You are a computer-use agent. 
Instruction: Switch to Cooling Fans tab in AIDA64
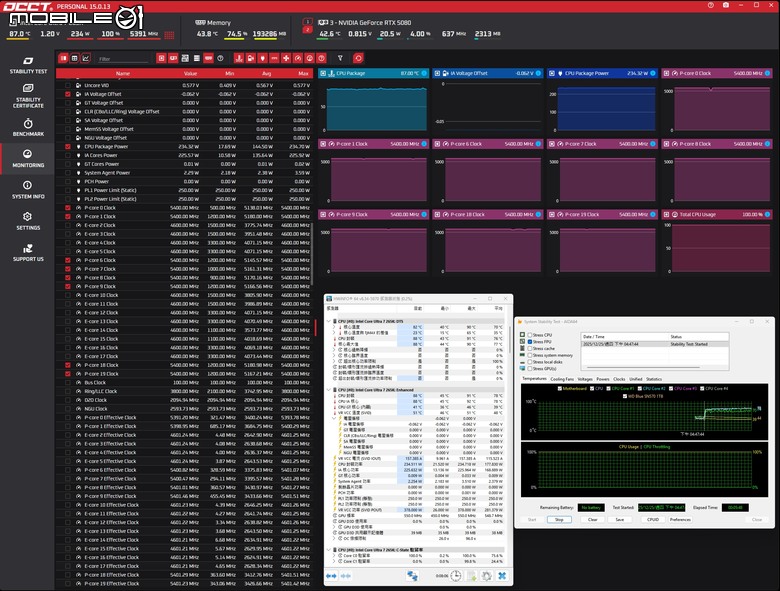click(x=562, y=379)
